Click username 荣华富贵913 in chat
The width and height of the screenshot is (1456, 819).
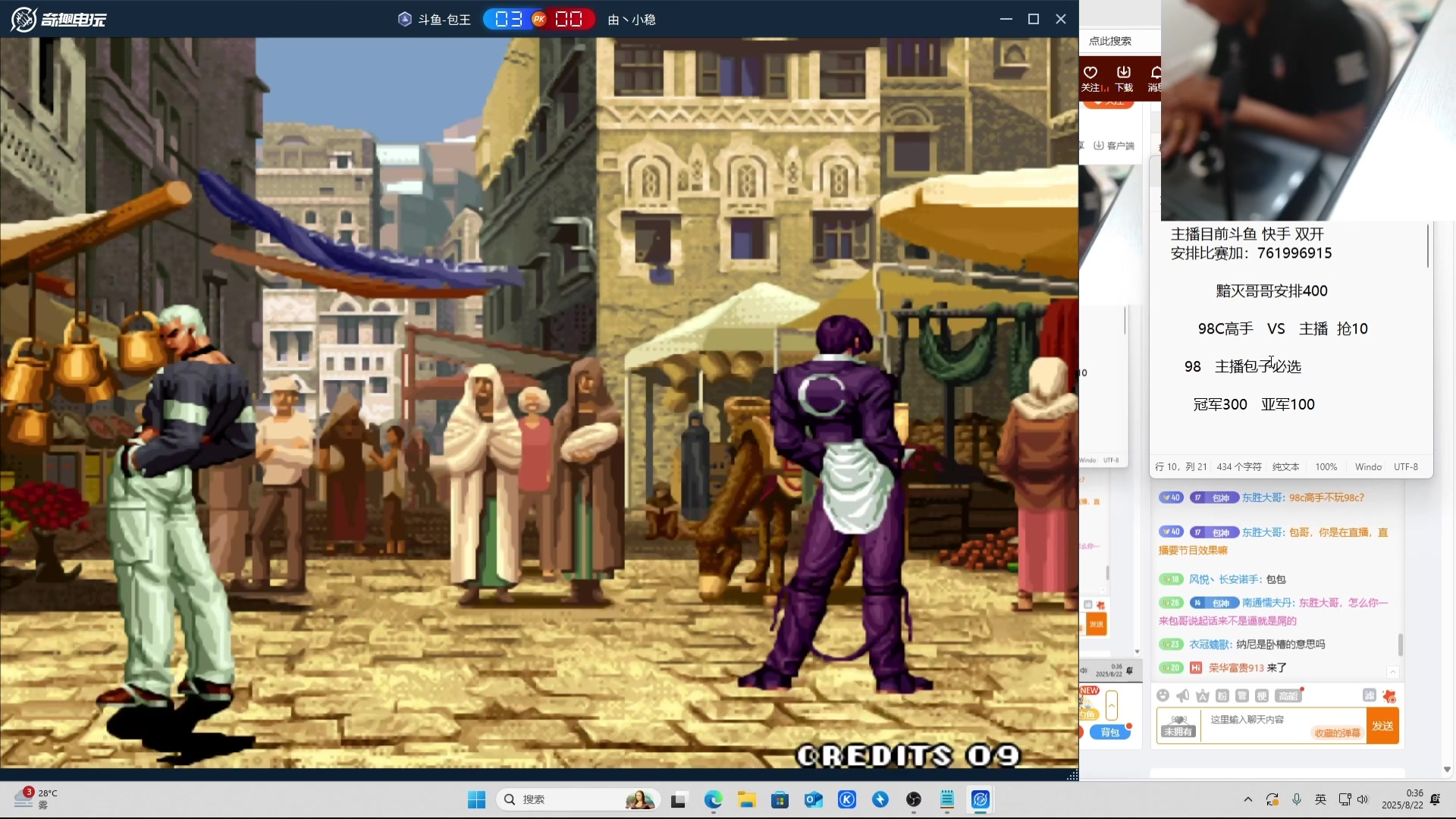(1236, 668)
